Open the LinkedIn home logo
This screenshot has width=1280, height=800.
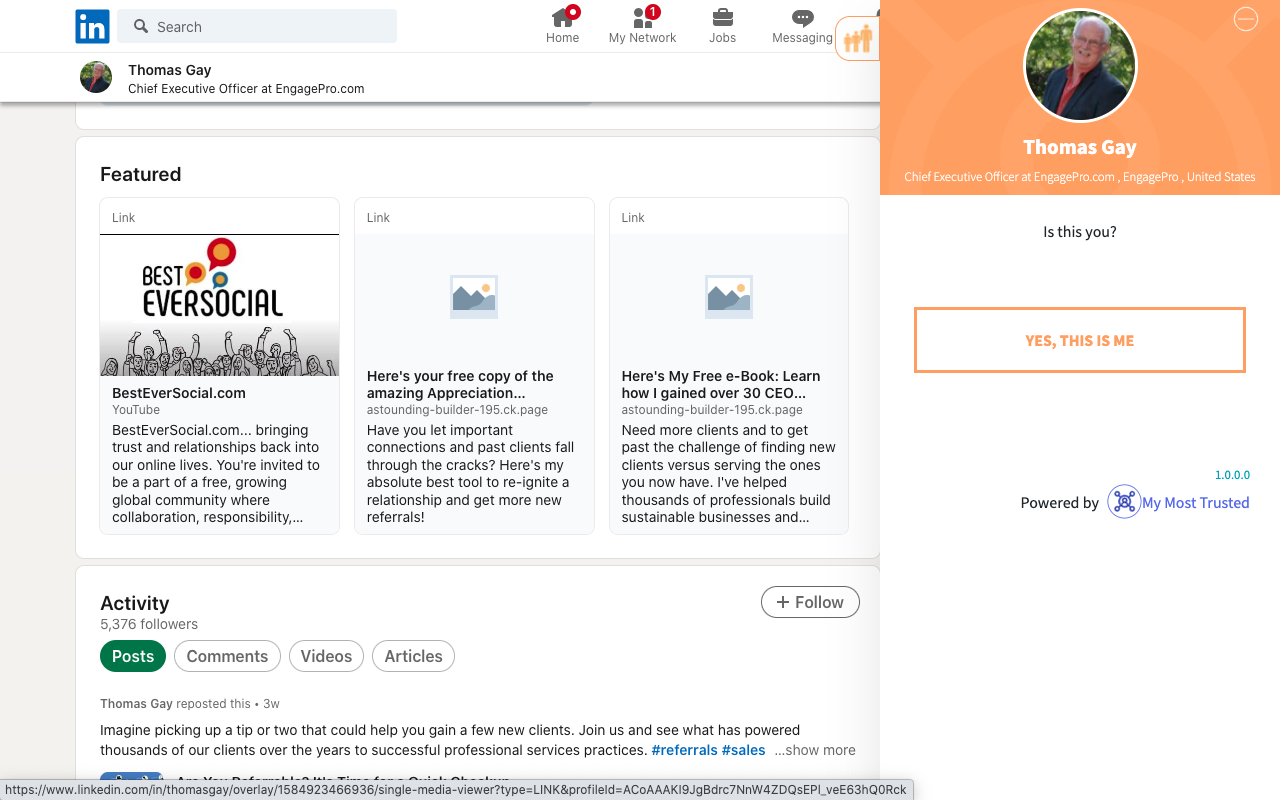[x=92, y=27]
